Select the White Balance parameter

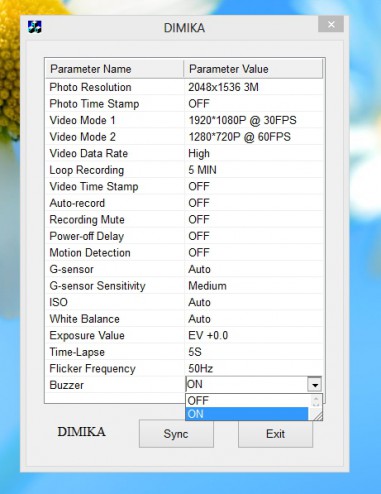pyautogui.click(x=84, y=319)
